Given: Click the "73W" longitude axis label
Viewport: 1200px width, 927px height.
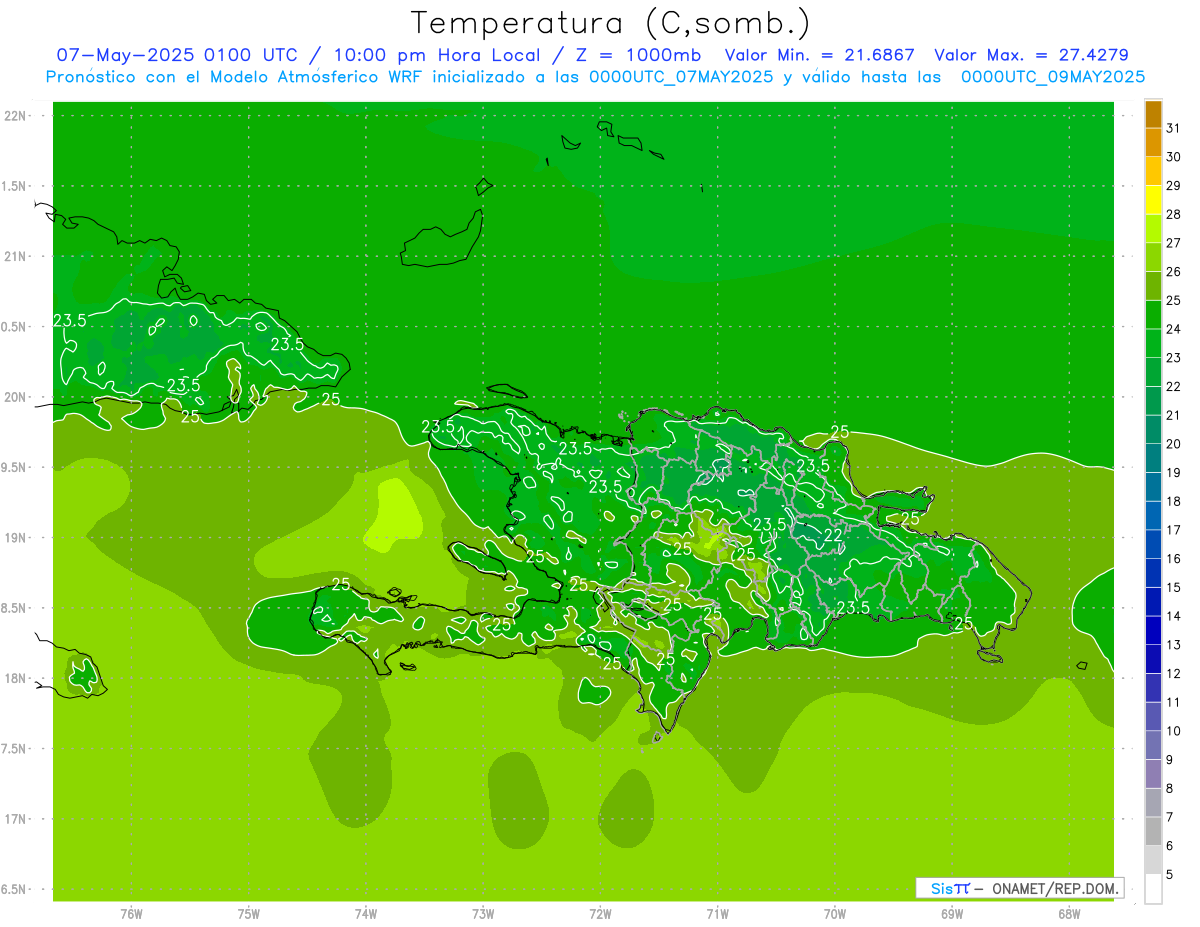Looking at the screenshot, I should tap(483, 914).
